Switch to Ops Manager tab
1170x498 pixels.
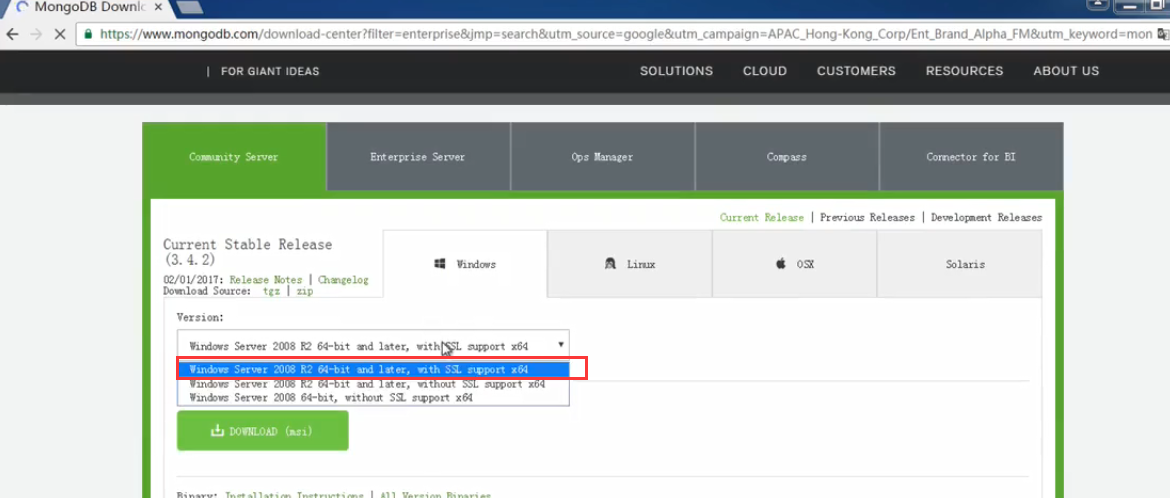pos(602,157)
